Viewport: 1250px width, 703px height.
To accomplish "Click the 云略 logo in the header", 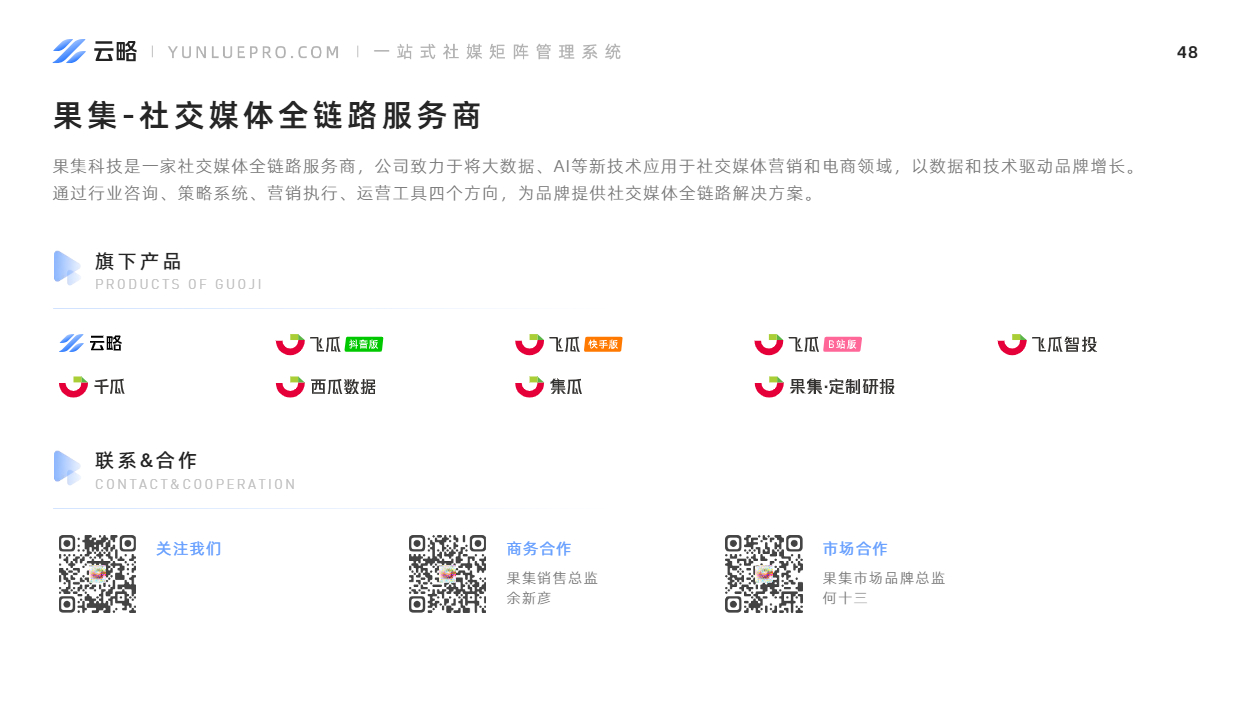I will click(95, 51).
